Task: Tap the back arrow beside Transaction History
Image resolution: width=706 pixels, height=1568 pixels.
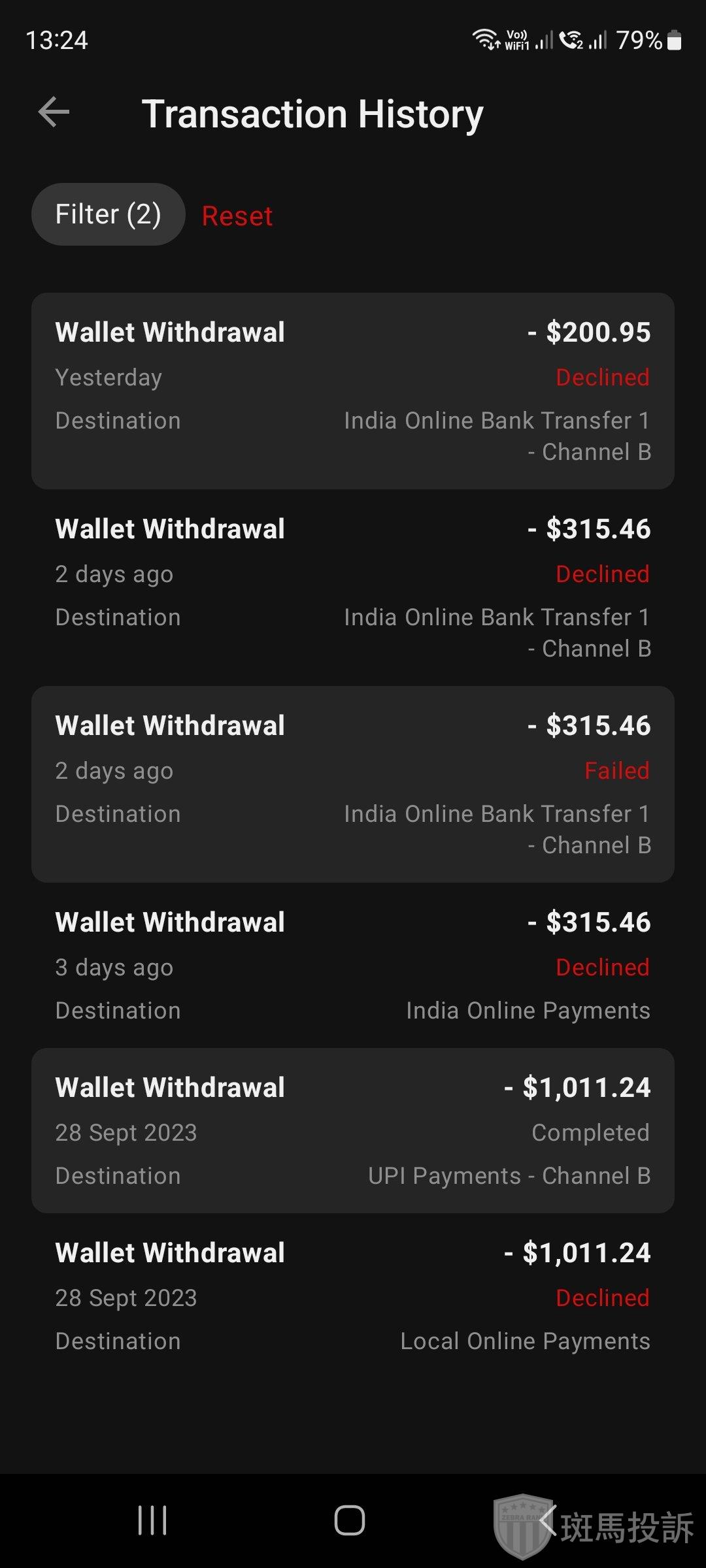Action: point(54,112)
